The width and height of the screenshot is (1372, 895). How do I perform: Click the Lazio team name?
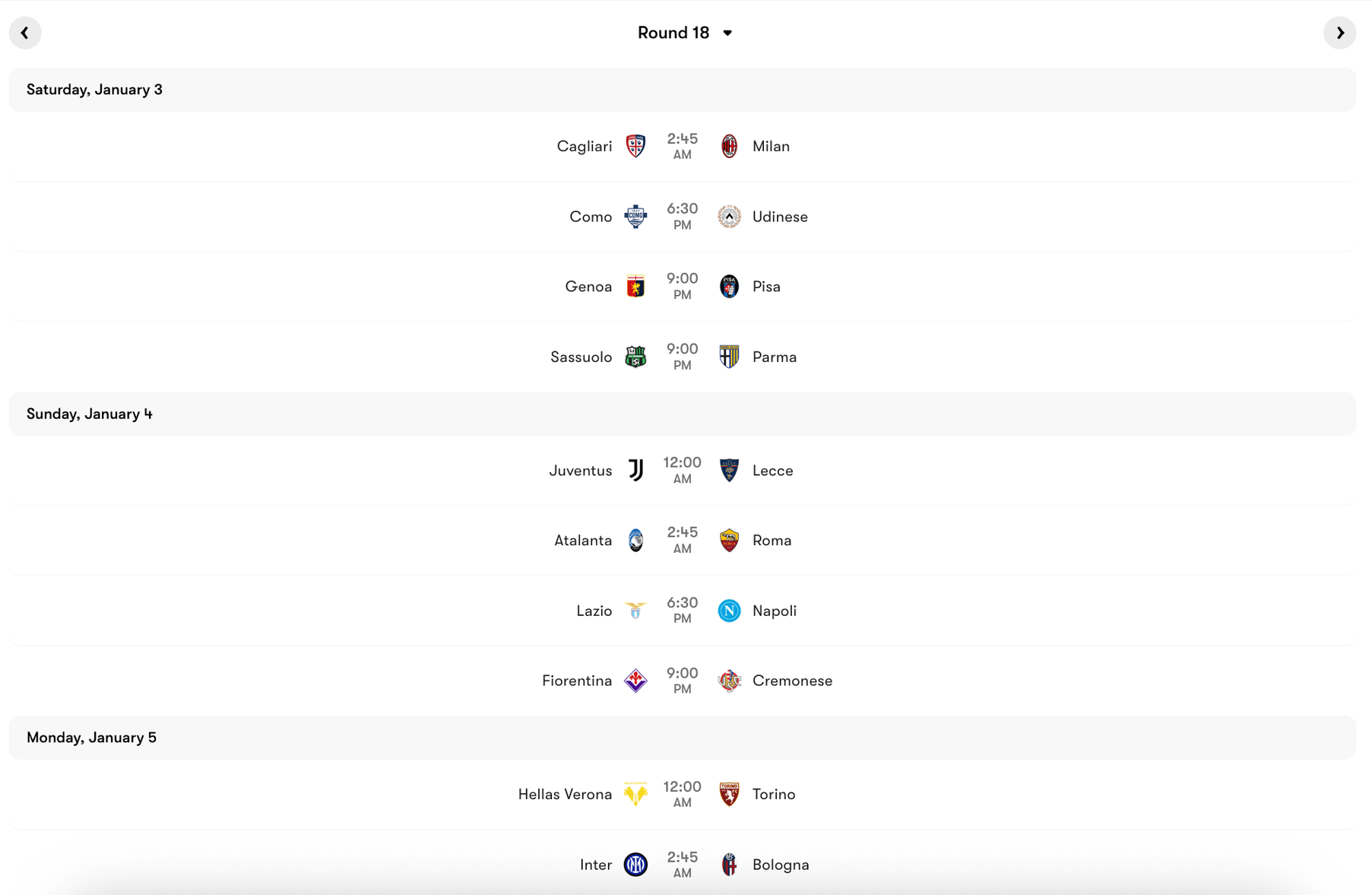click(594, 611)
